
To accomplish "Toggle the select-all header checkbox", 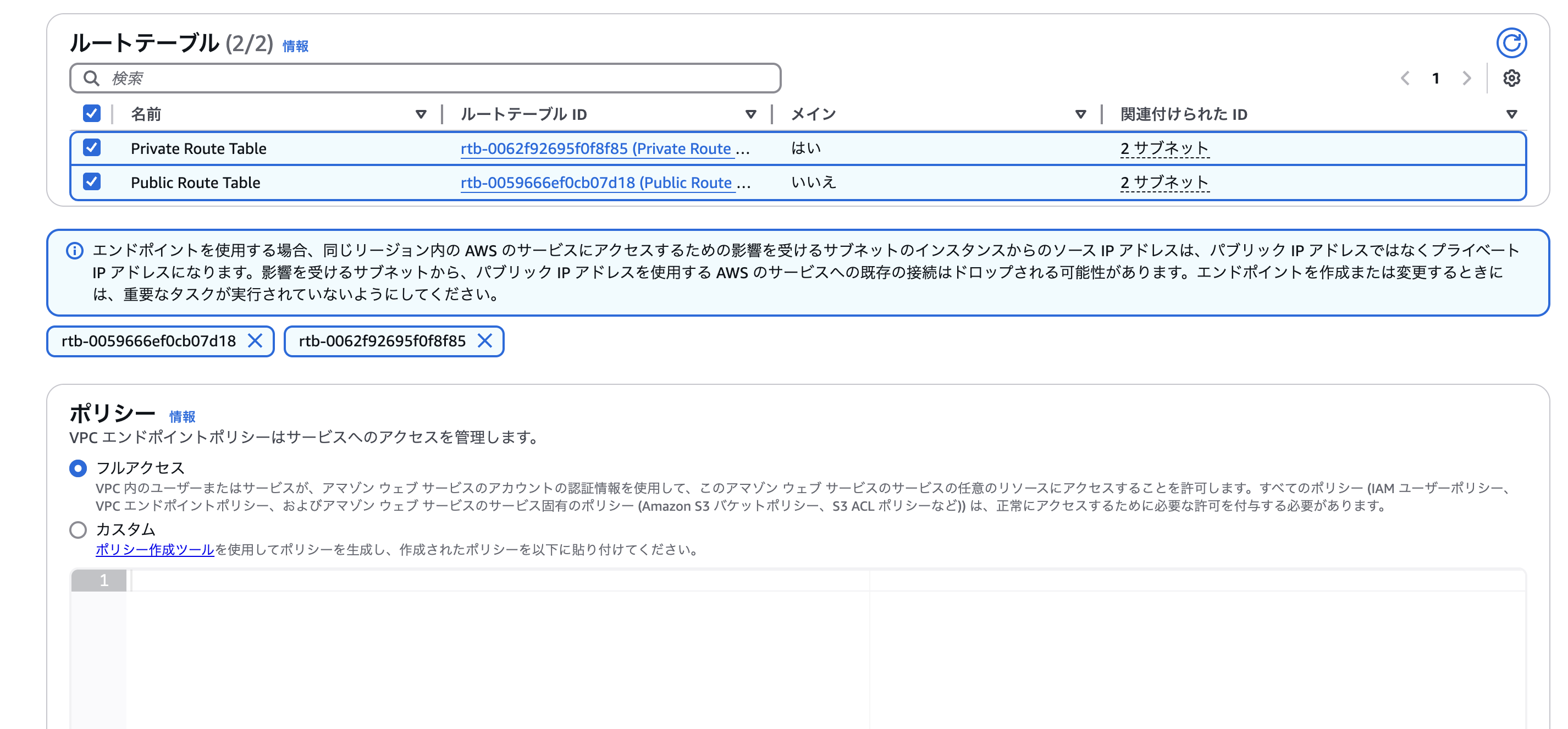I will (x=91, y=114).
